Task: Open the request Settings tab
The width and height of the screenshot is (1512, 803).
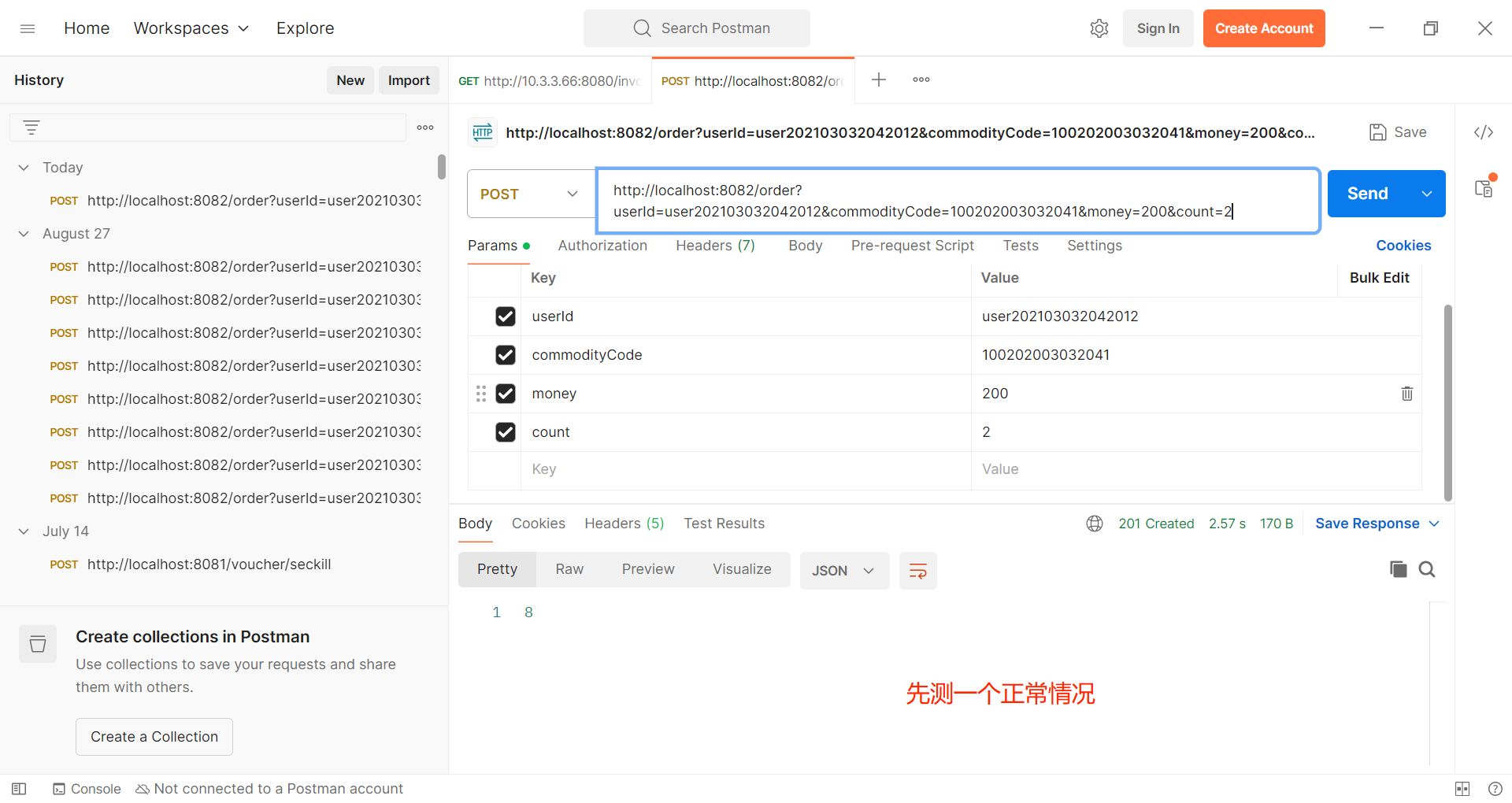Action: (x=1094, y=246)
